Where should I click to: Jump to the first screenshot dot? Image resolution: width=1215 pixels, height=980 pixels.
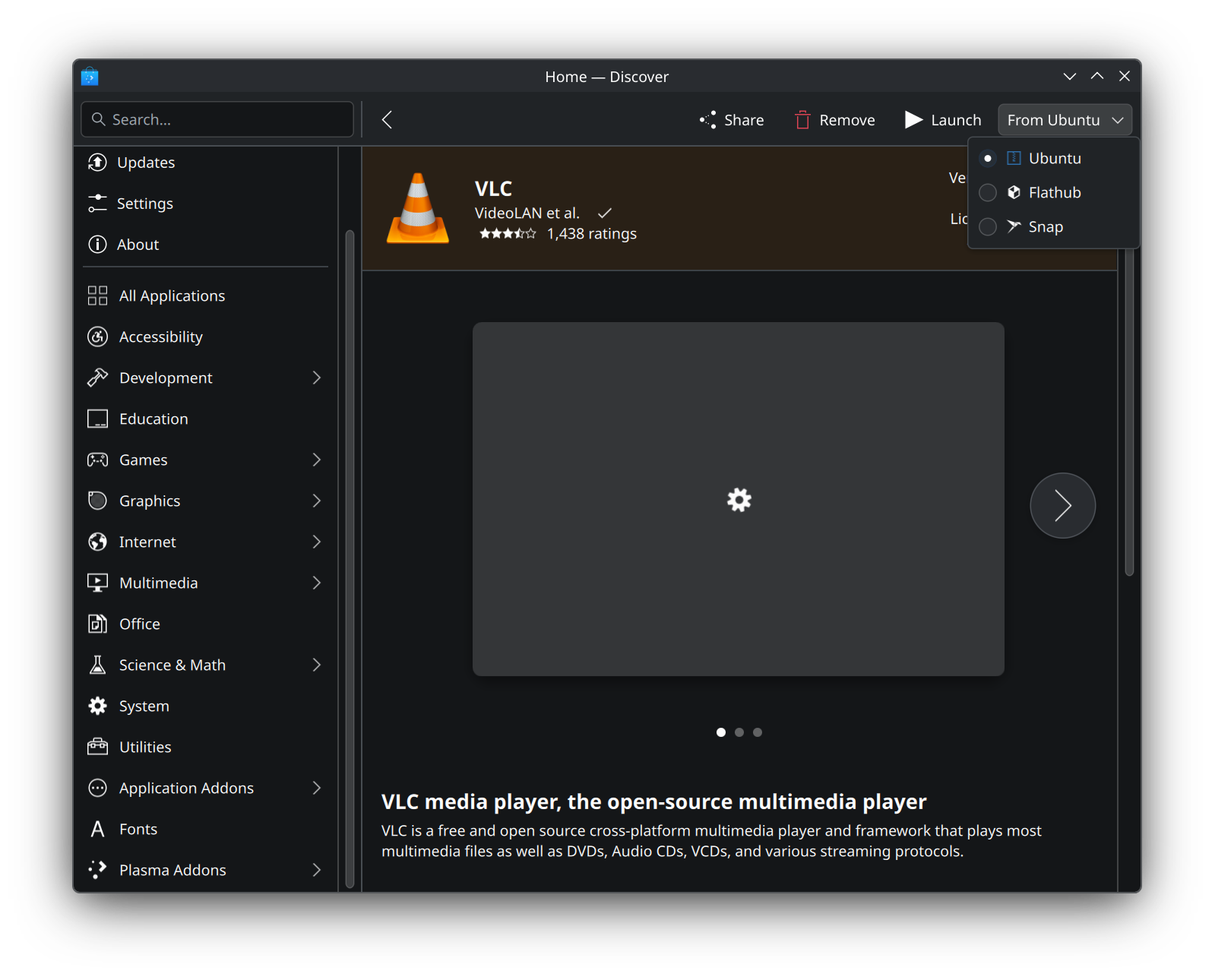click(x=720, y=732)
